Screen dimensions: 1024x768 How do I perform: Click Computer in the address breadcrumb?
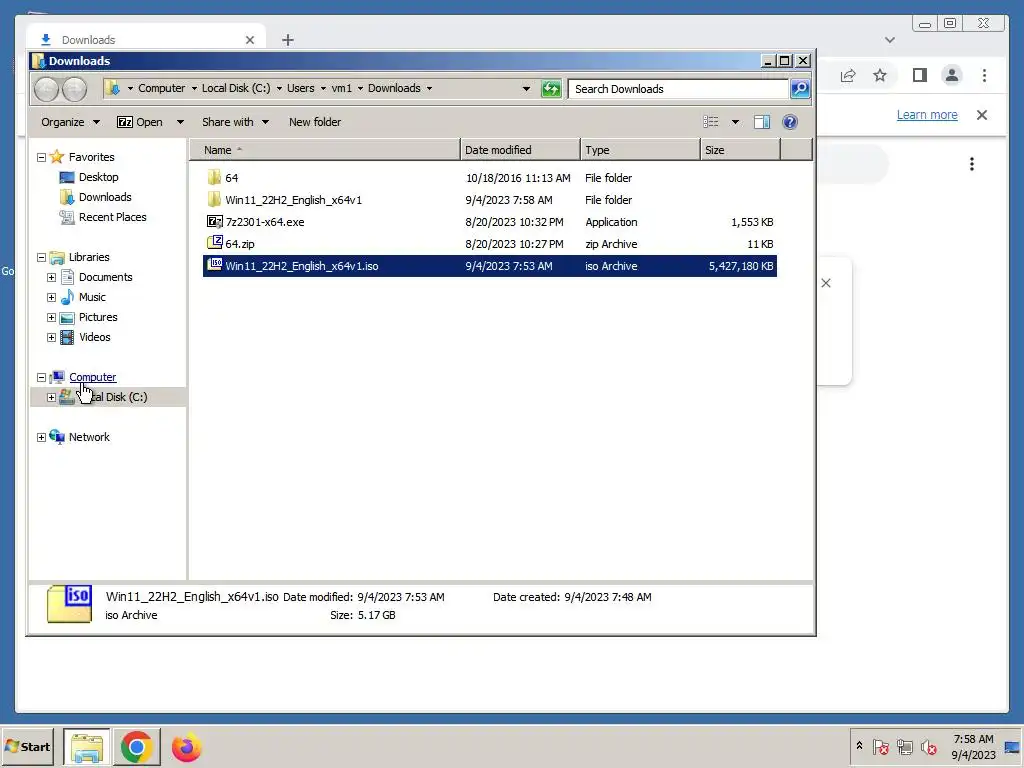[x=161, y=88]
